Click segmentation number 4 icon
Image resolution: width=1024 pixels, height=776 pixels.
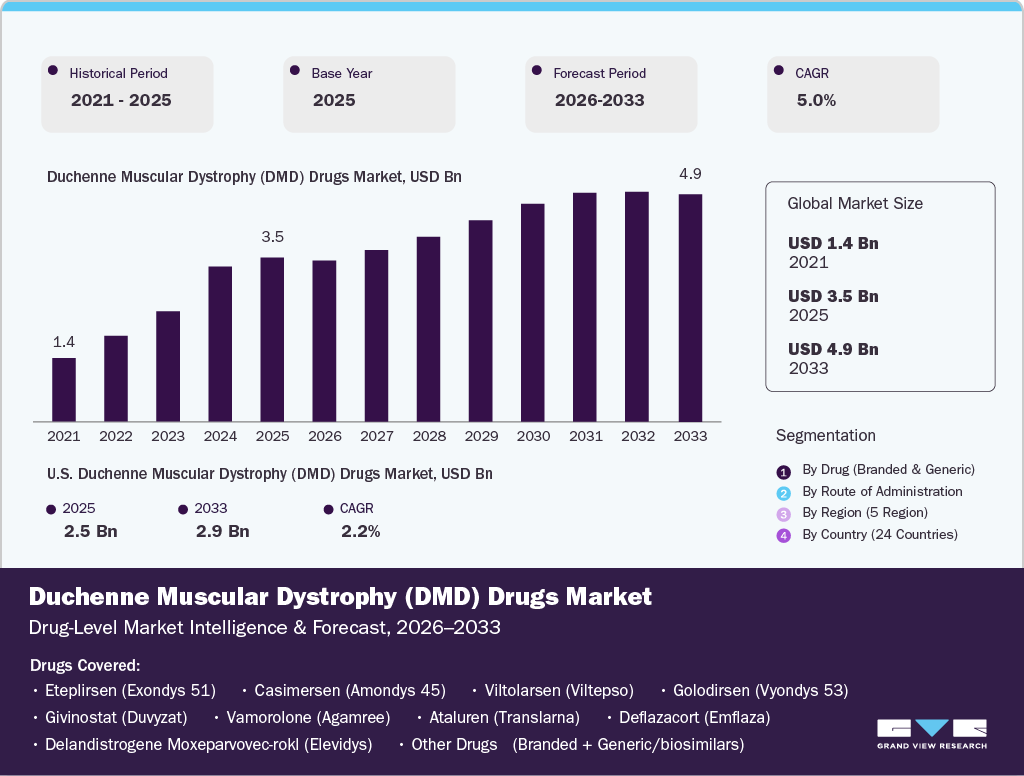[x=784, y=536]
